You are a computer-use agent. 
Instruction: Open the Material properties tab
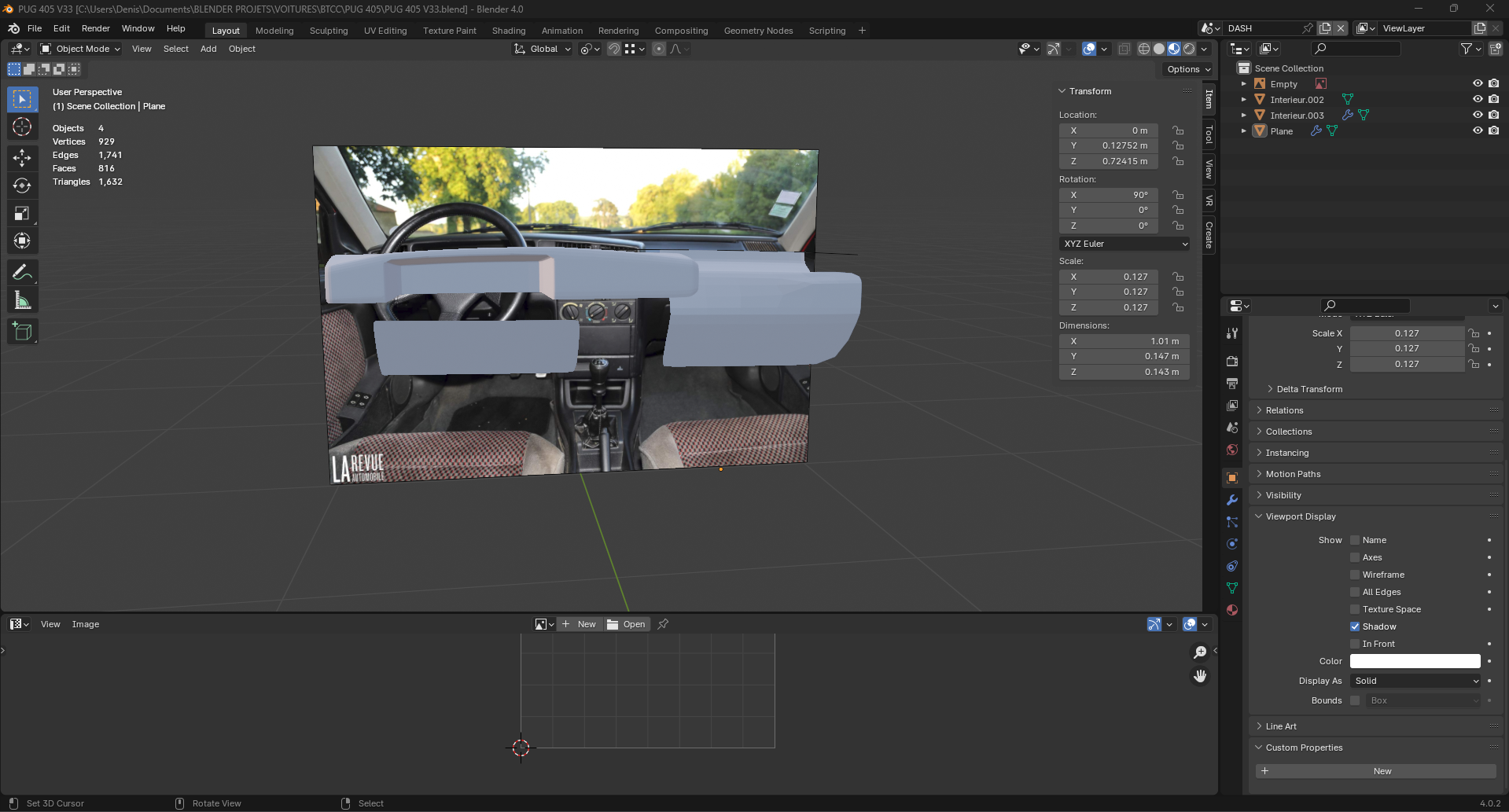click(1232, 610)
